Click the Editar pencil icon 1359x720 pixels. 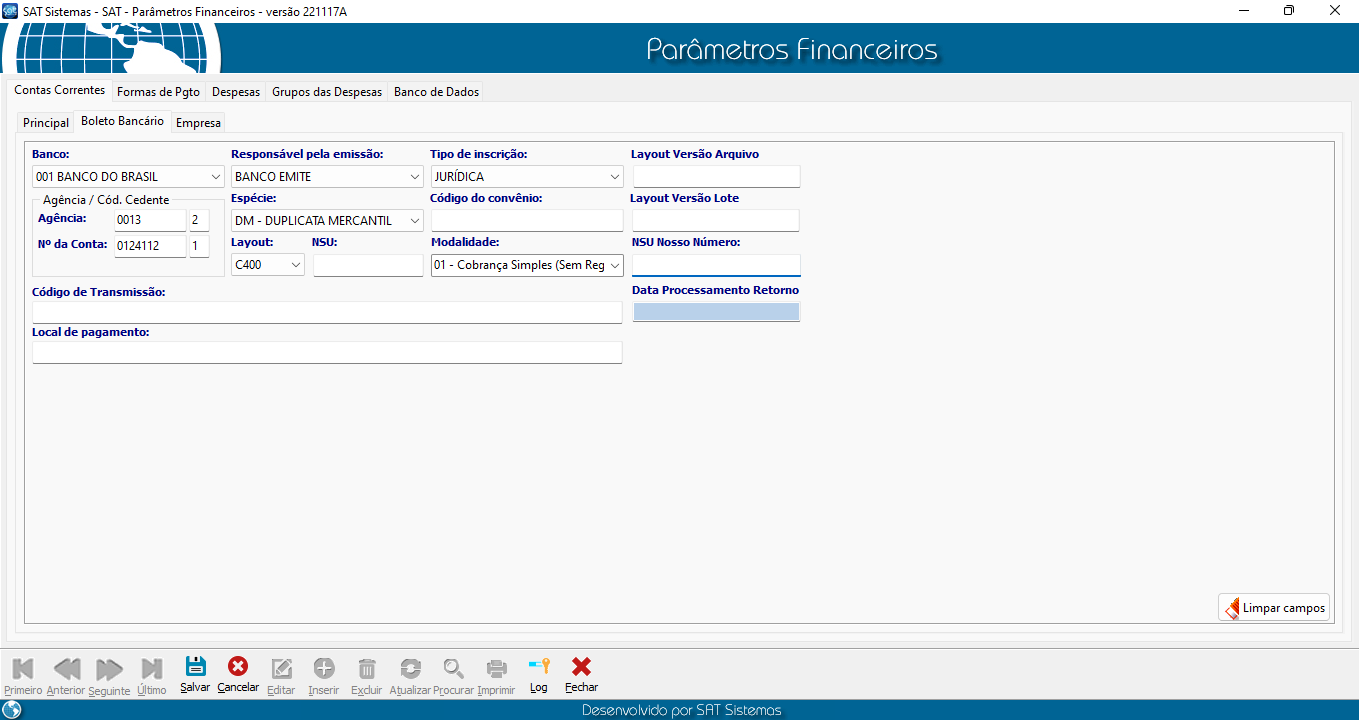[282, 669]
